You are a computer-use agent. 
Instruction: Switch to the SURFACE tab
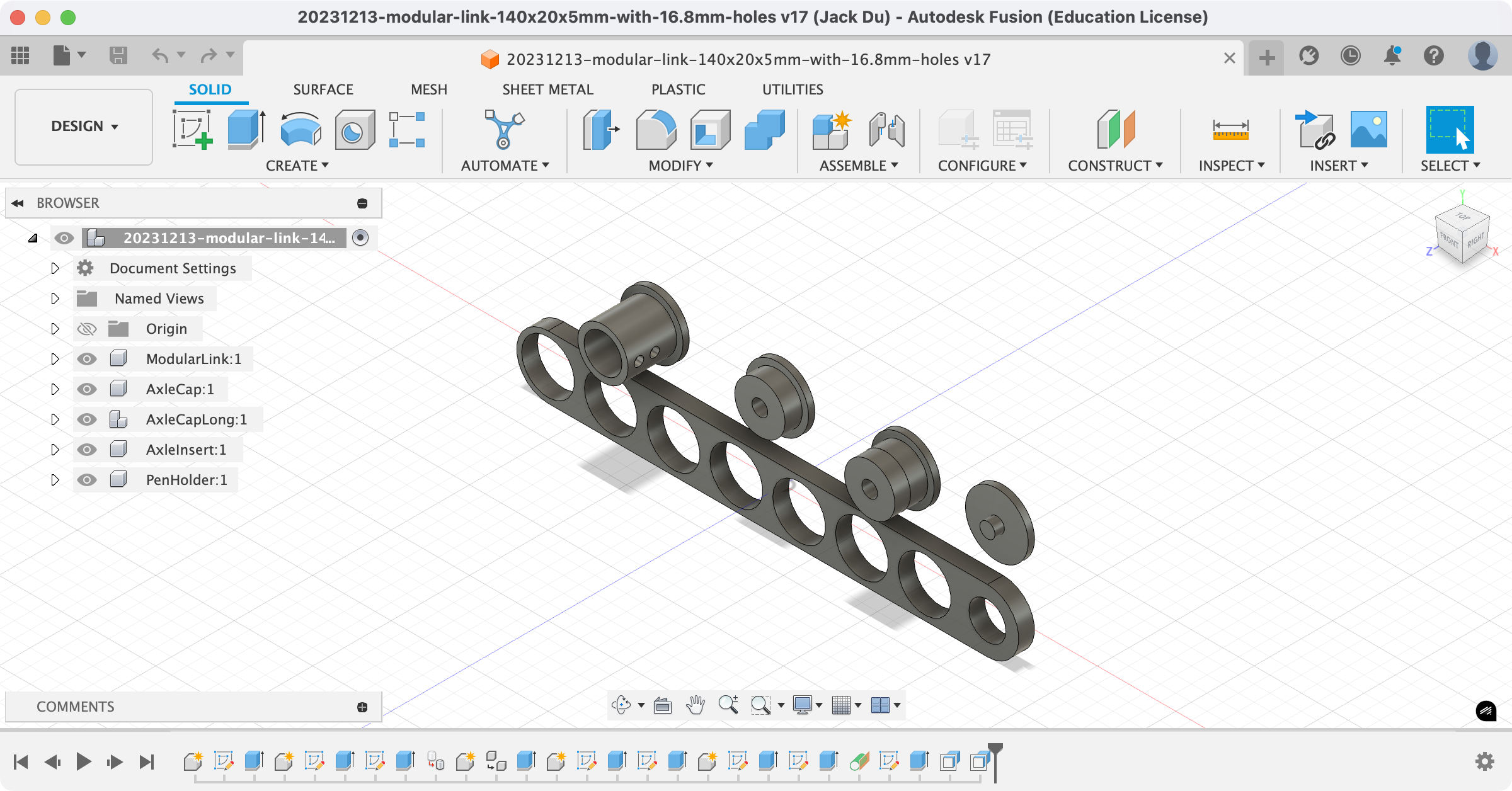pyautogui.click(x=323, y=89)
